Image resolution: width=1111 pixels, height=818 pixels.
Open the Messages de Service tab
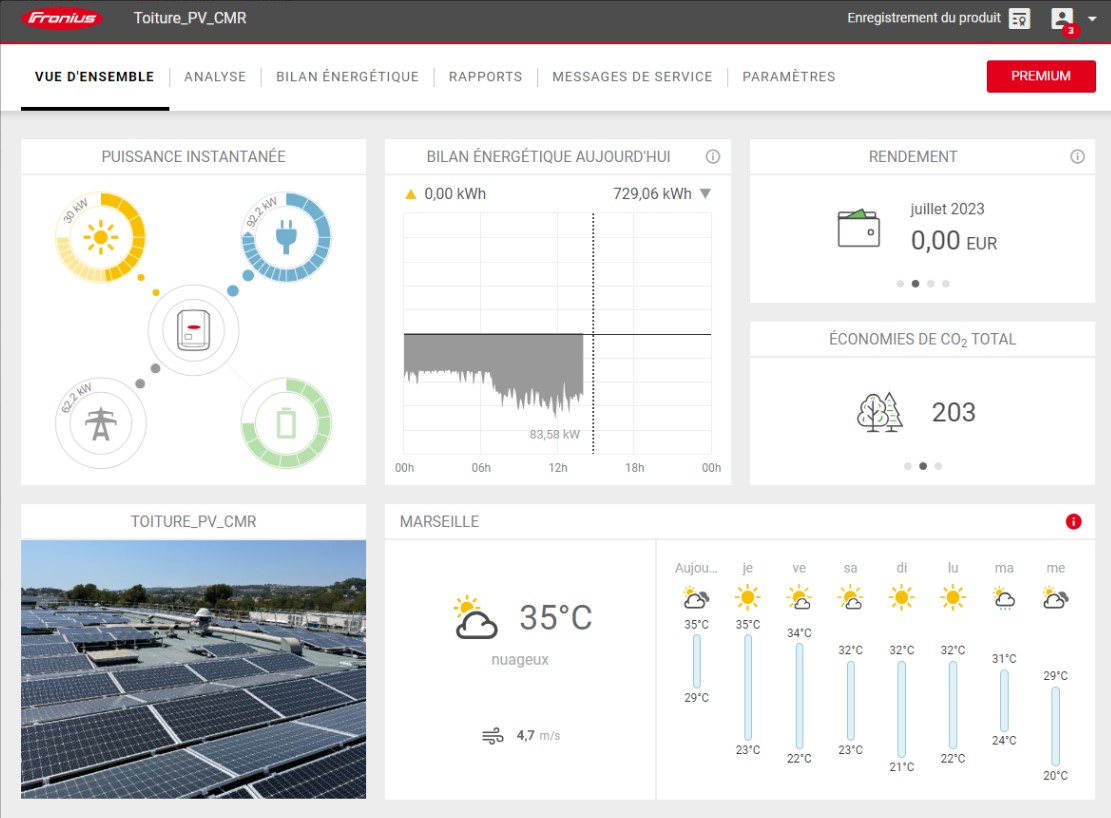pyautogui.click(x=632, y=77)
